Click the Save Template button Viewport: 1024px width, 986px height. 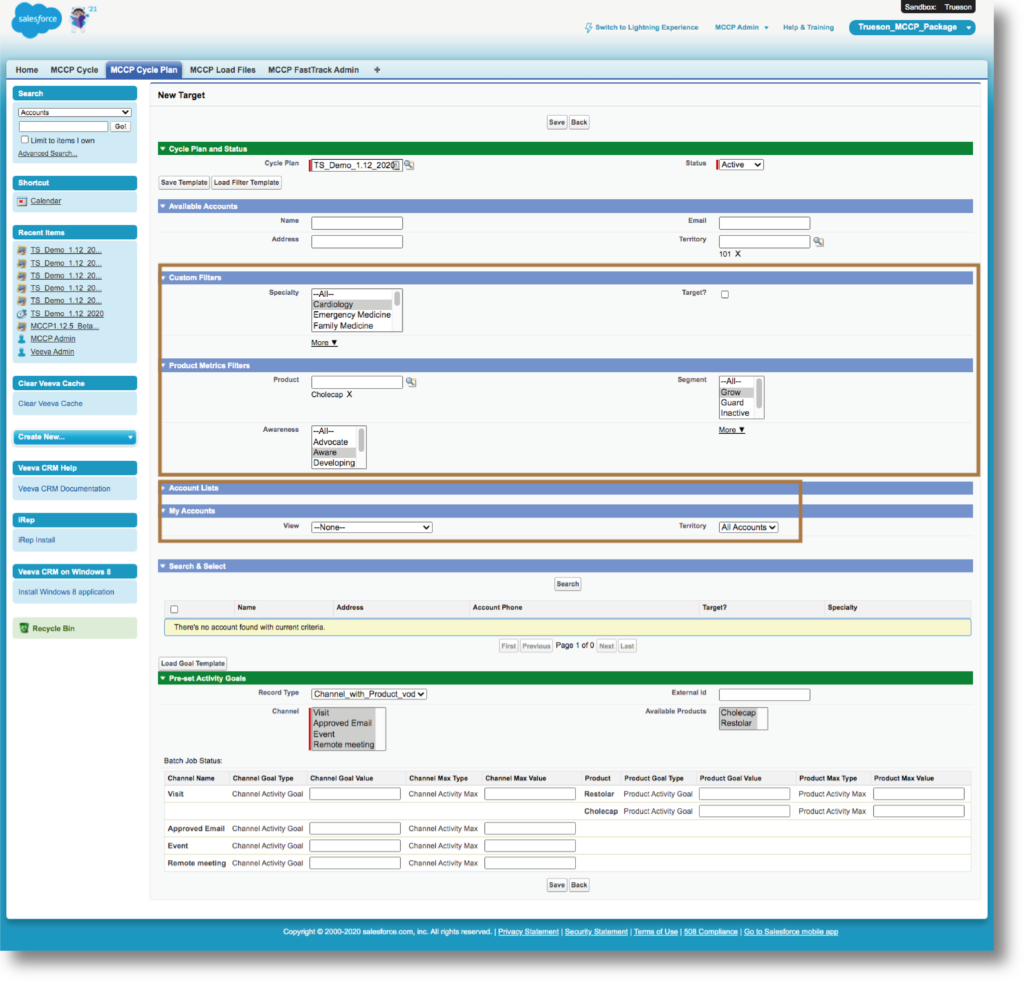pyautogui.click(x=184, y=183)
